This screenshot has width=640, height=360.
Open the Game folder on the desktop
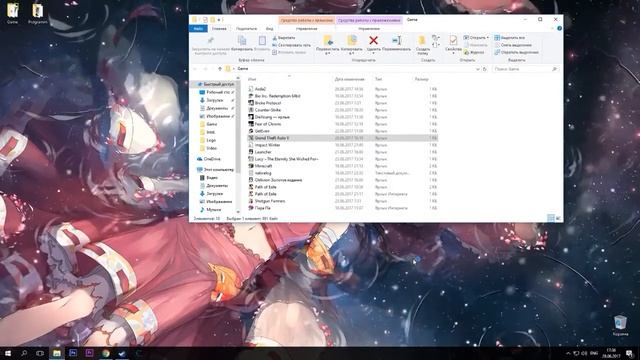13,13
